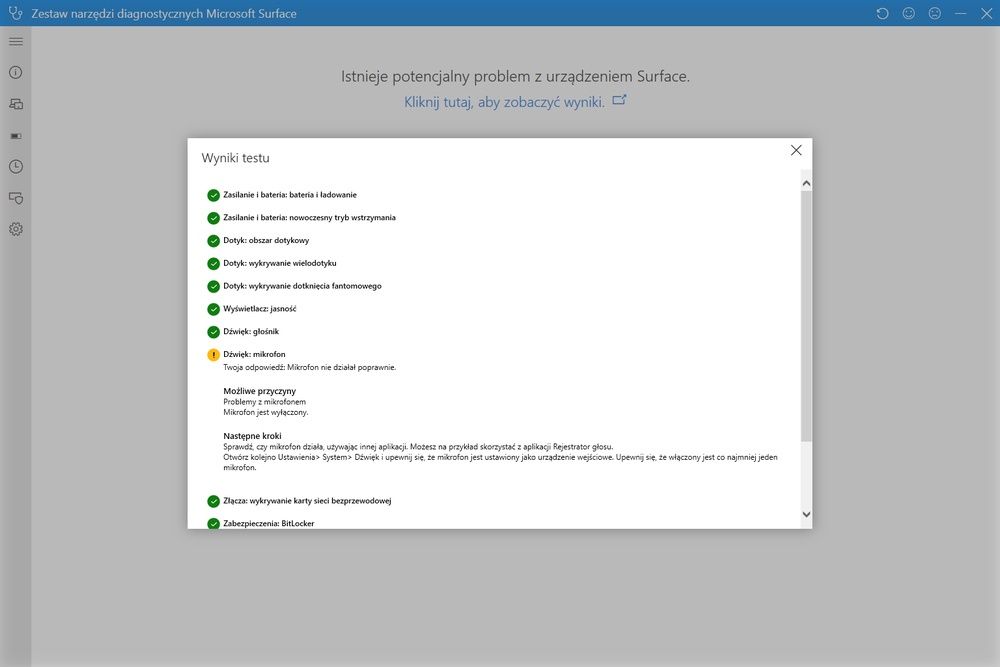Click 'Istnieje potencjalny problem z urządzeniem Surface.'
Viewport: 1000px width, 667px height.
pos(515,77)
